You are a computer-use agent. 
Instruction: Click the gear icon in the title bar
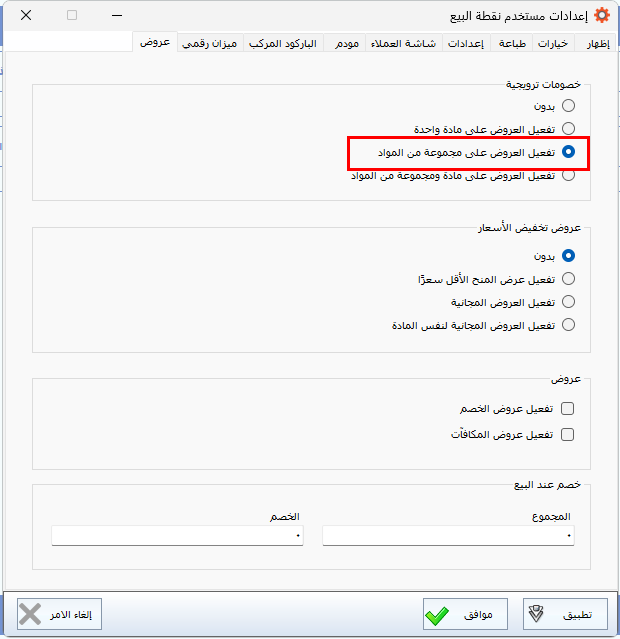601,16
